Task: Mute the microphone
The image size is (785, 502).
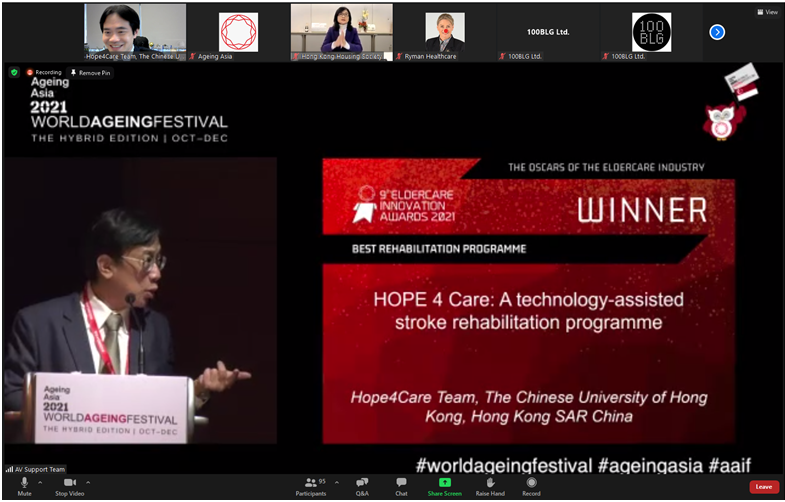Action: click(x=24, y=486)
